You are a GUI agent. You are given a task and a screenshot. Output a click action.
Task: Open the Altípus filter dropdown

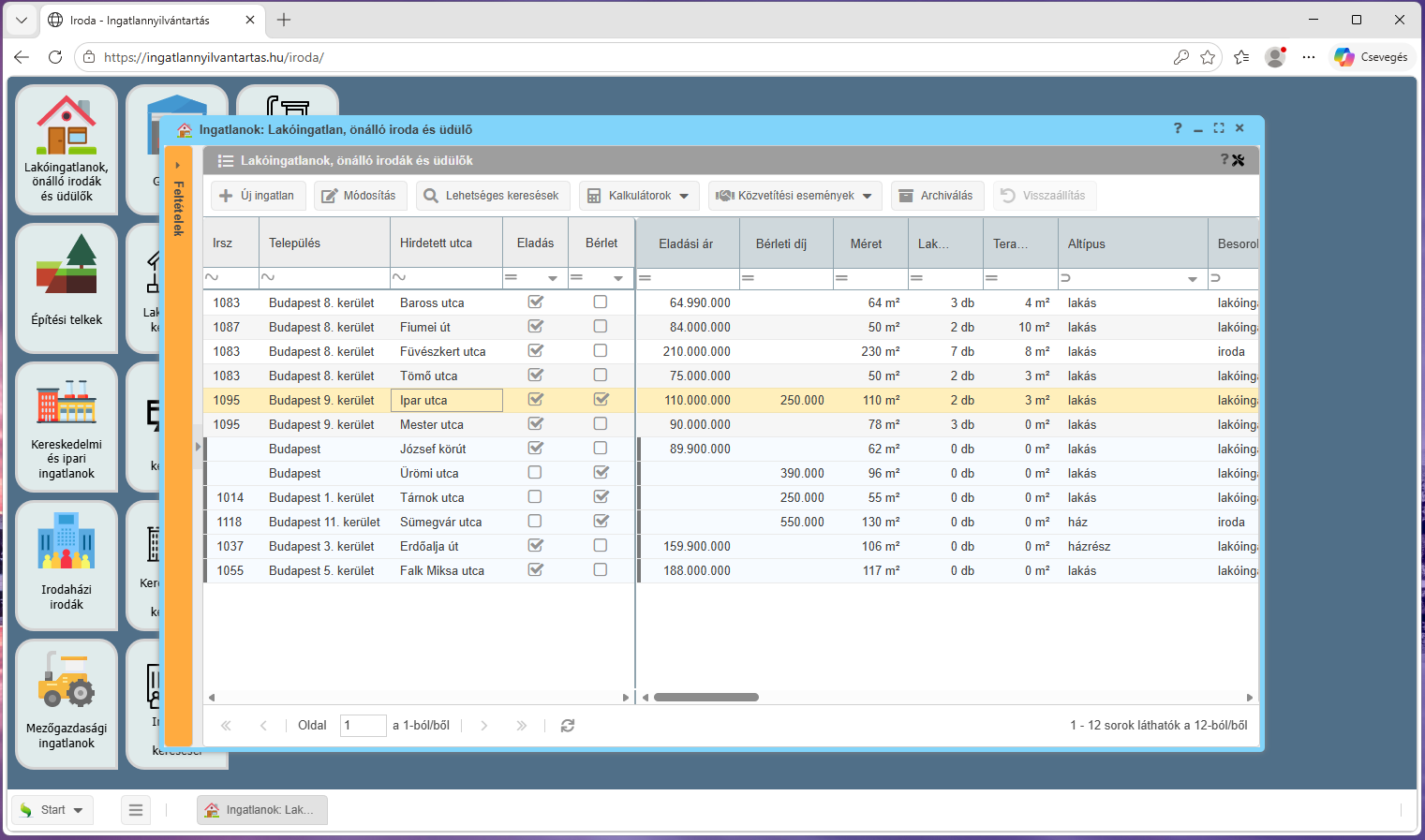[1193, 279]
